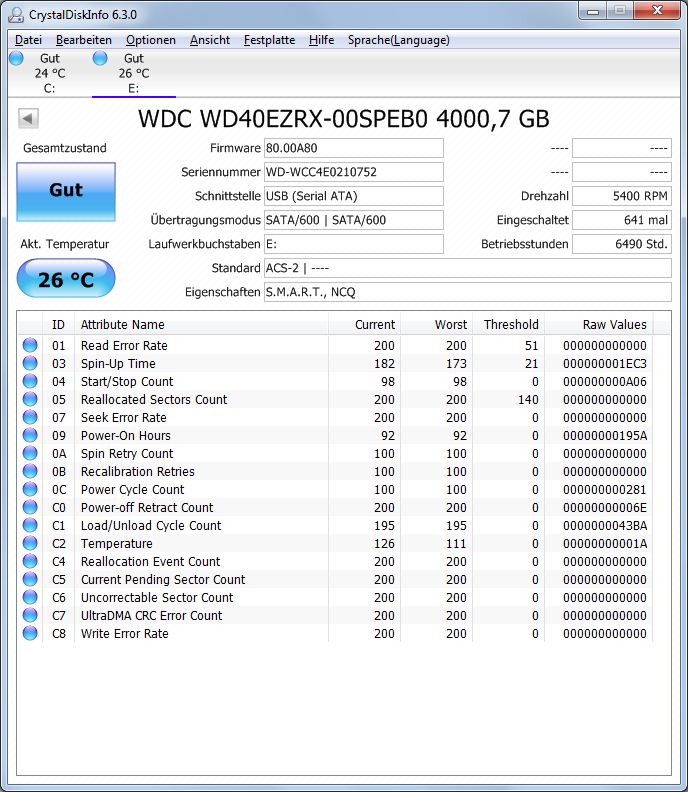Click the ID column header
The image size is (688, 792).
tap(59, 324)
